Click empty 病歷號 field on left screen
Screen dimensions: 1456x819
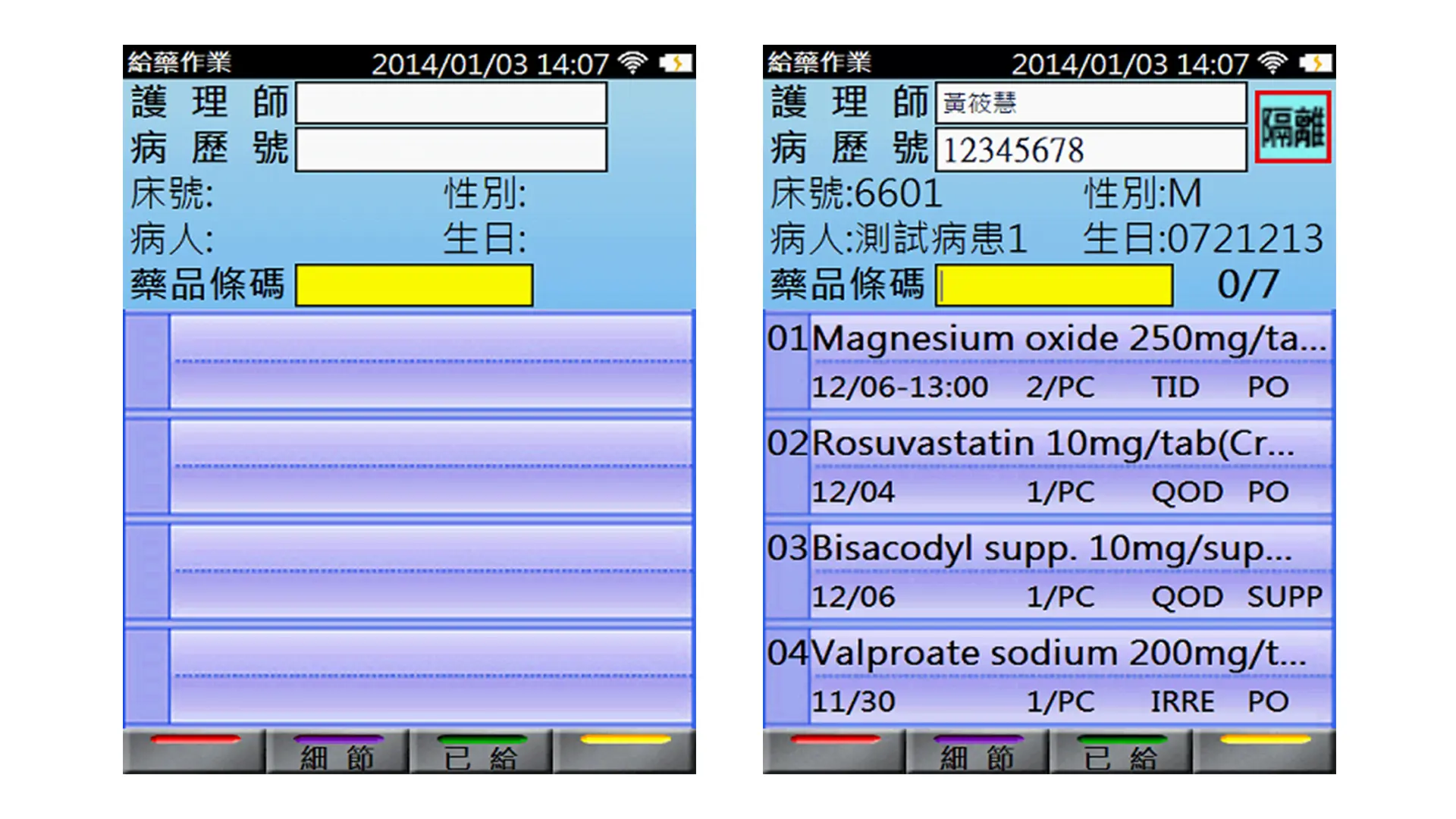pyautogui.click(x=450, y=149)
